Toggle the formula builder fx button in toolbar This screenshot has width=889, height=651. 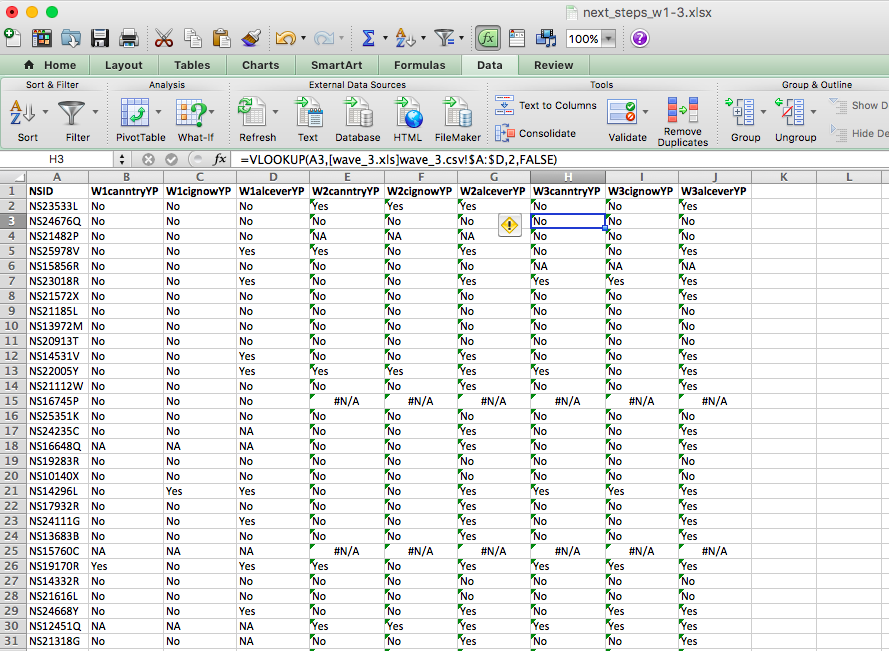(488, 39)
